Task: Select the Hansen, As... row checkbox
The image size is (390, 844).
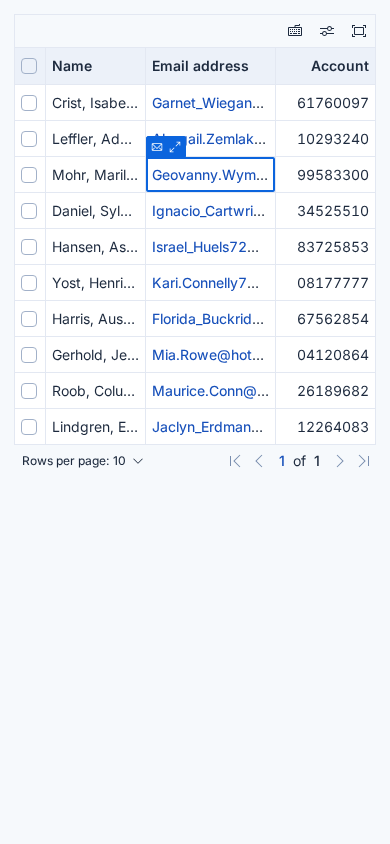Action: pyautogui.click(x=29, y=247)
